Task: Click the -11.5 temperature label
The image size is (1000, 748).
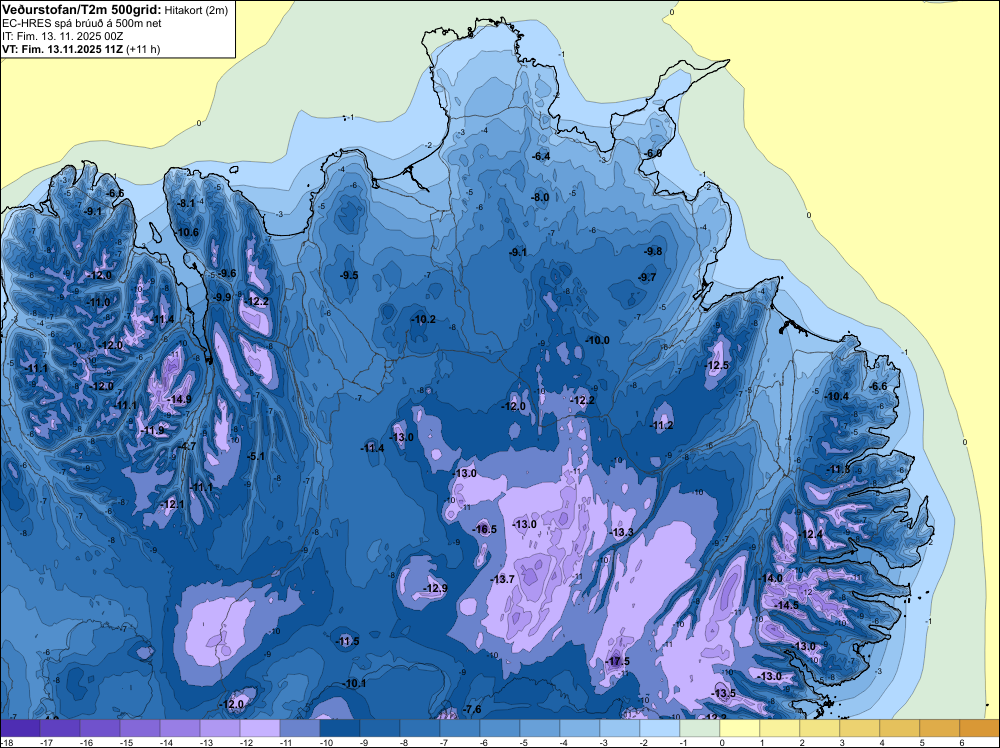Action: pyautogui.click(x=348, y=642)
